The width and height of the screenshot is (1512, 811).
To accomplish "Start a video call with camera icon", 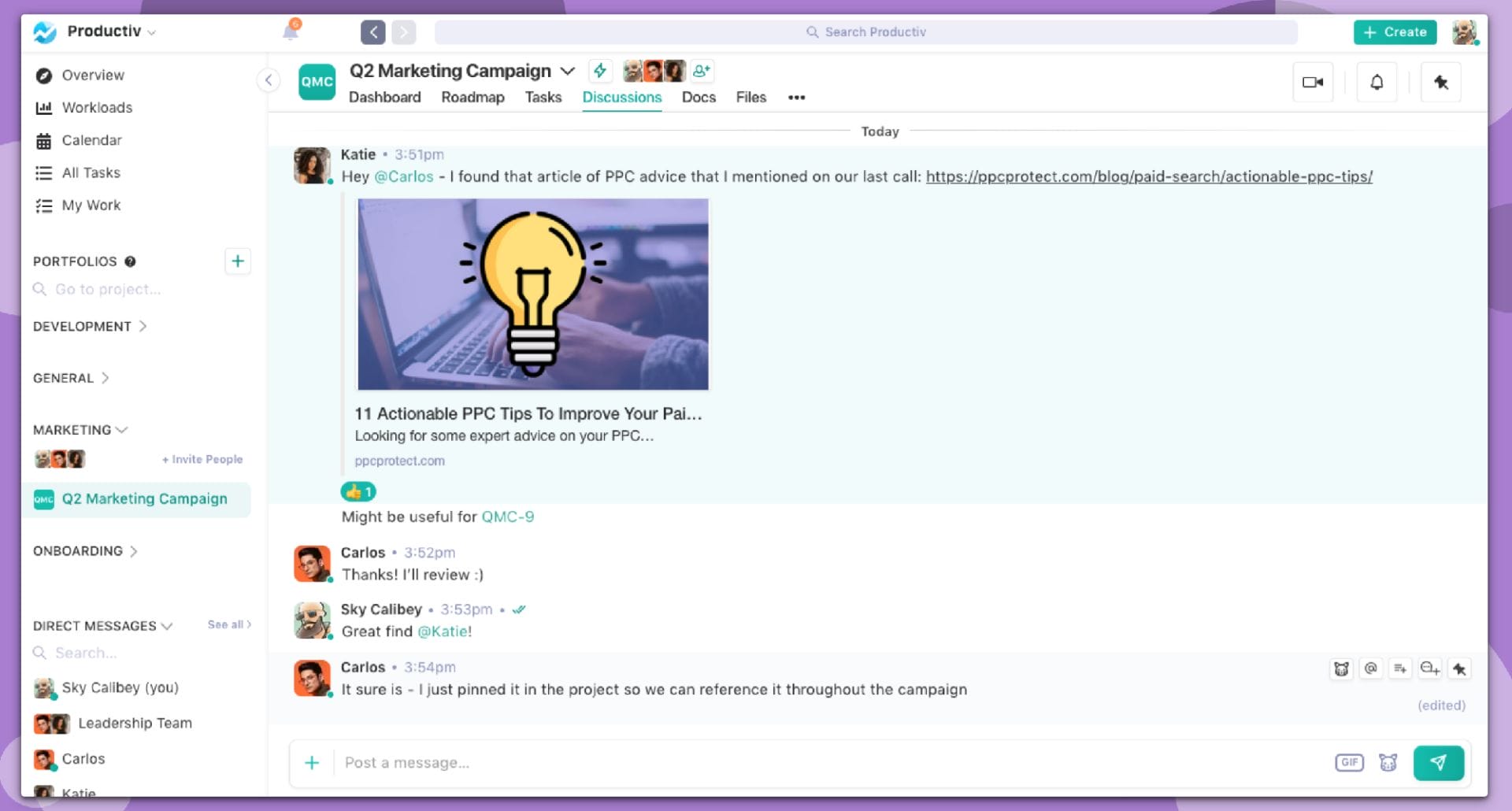I will [1312, 82].
